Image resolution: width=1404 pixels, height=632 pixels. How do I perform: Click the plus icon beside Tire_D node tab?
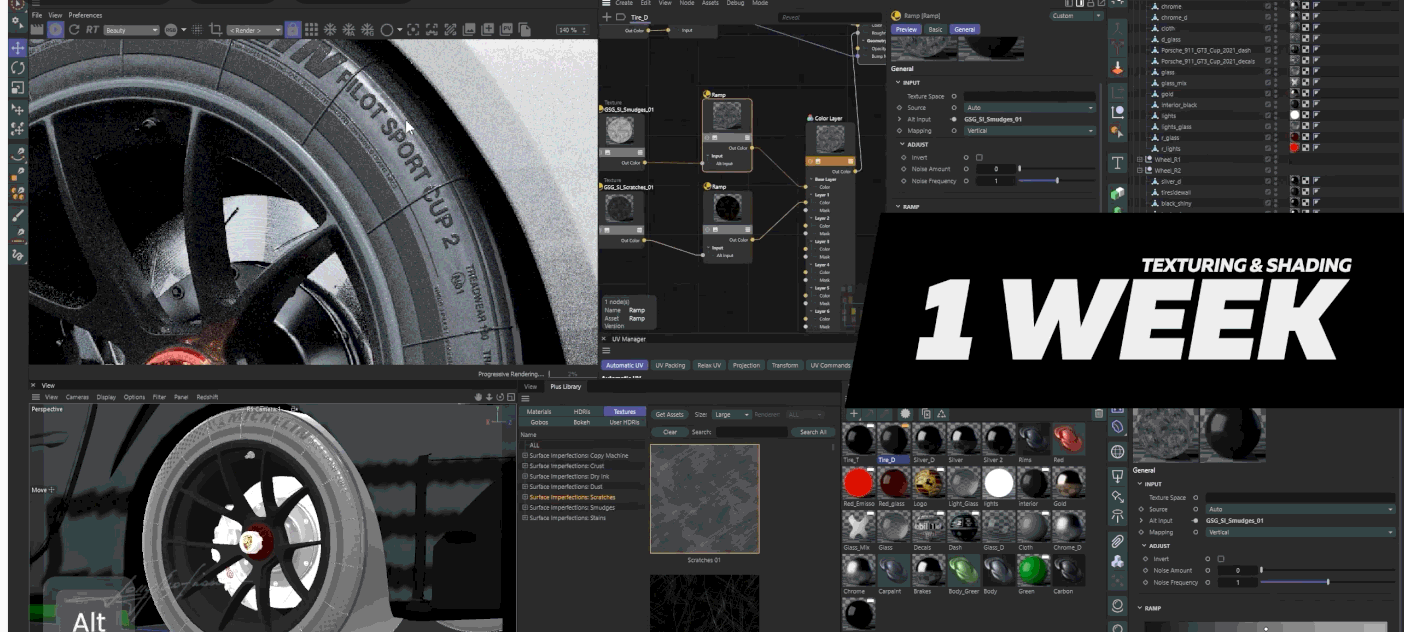[x=607, y=18]
